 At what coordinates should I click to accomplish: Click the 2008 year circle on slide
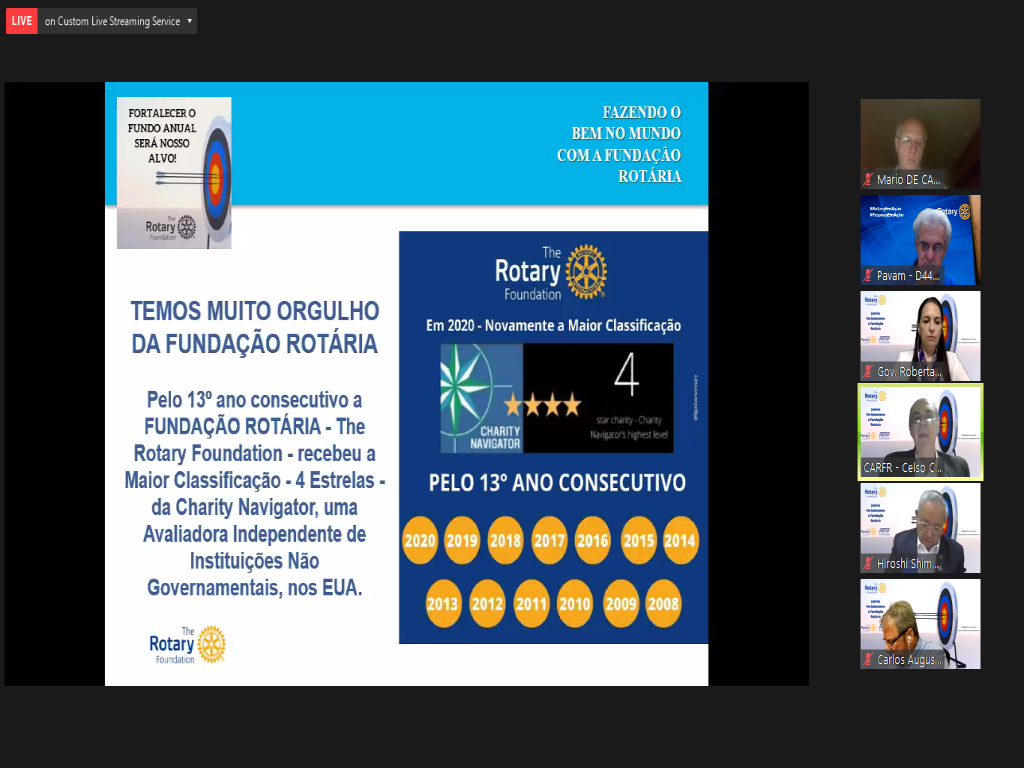[663, 604]
